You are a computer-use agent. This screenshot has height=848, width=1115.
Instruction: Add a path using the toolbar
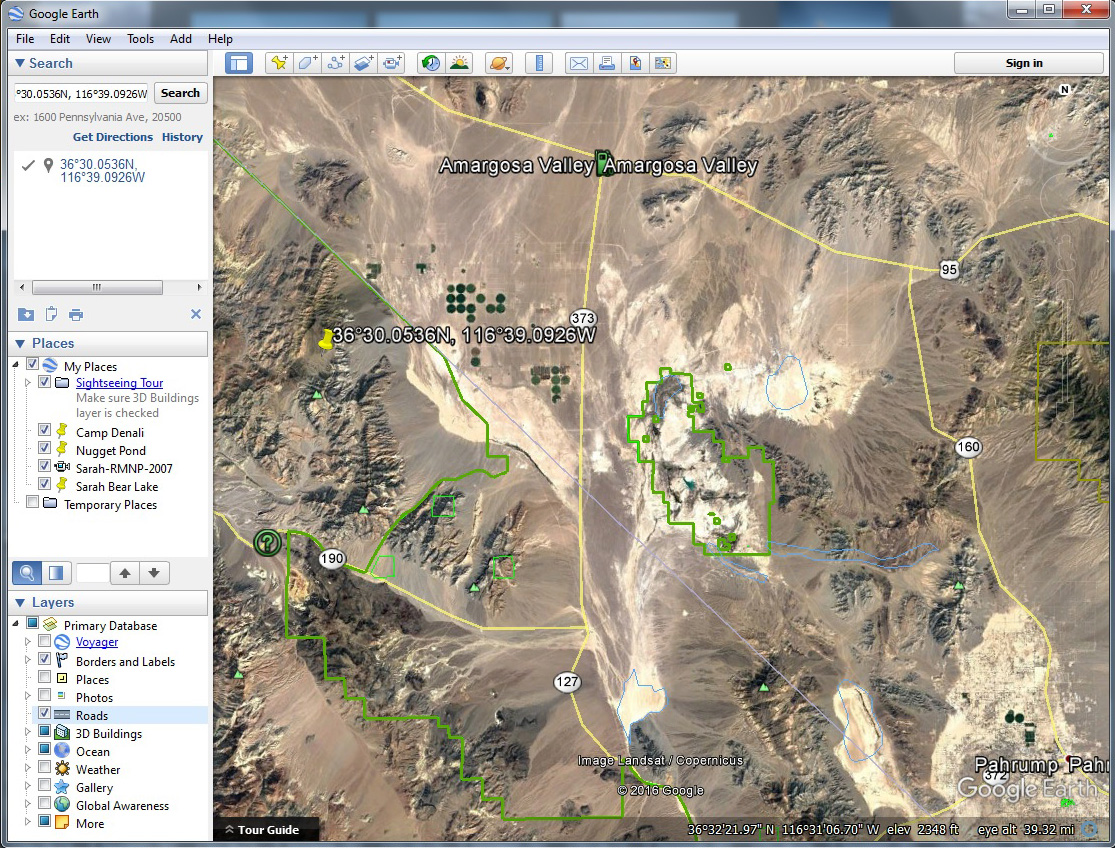(335, 63)
